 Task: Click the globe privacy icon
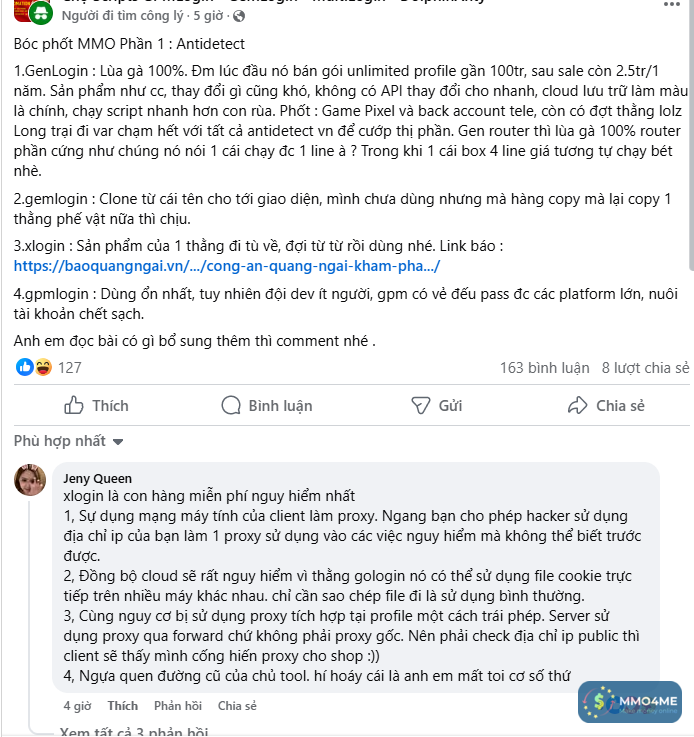click(238, 17)
